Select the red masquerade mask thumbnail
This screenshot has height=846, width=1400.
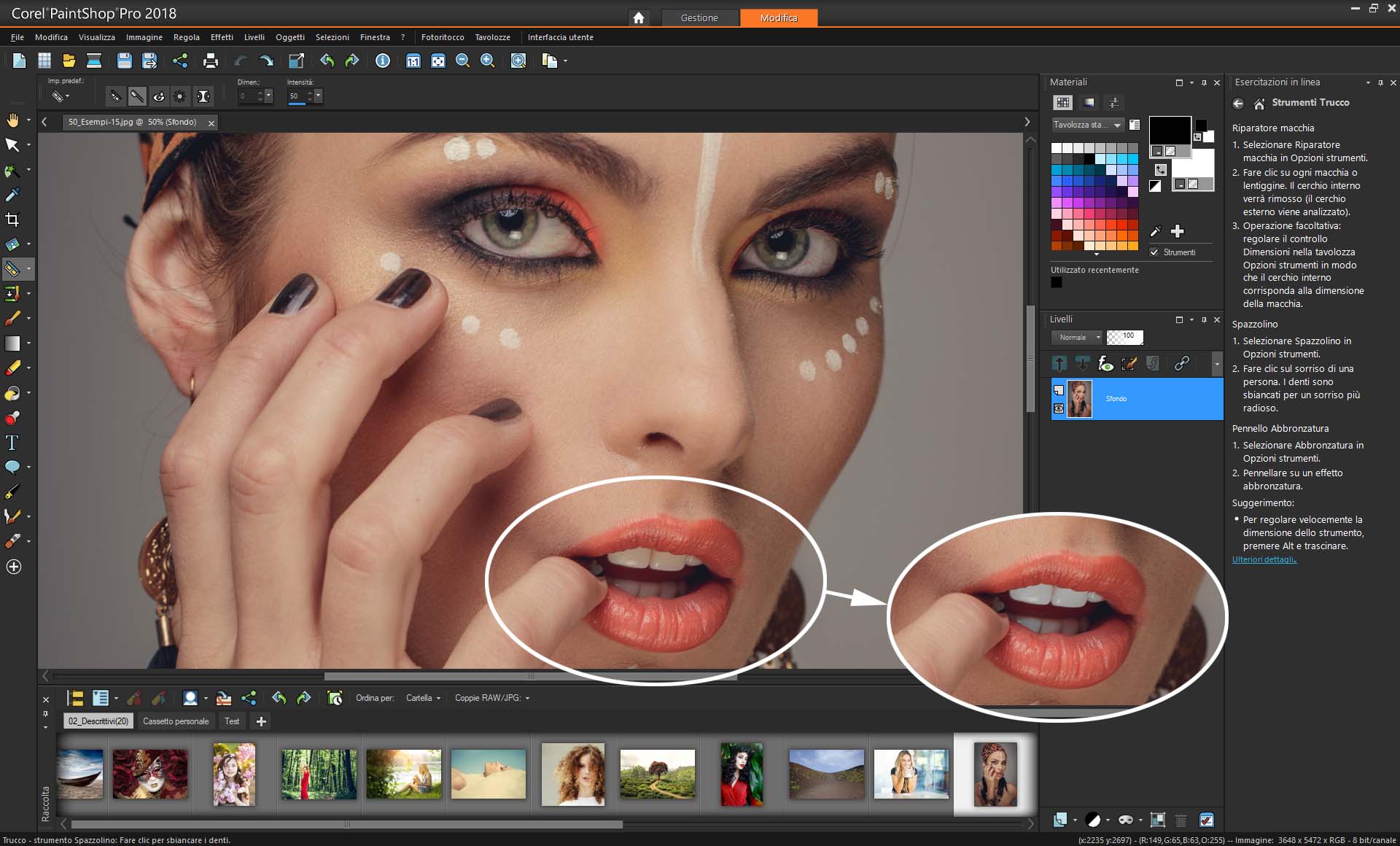150,774
